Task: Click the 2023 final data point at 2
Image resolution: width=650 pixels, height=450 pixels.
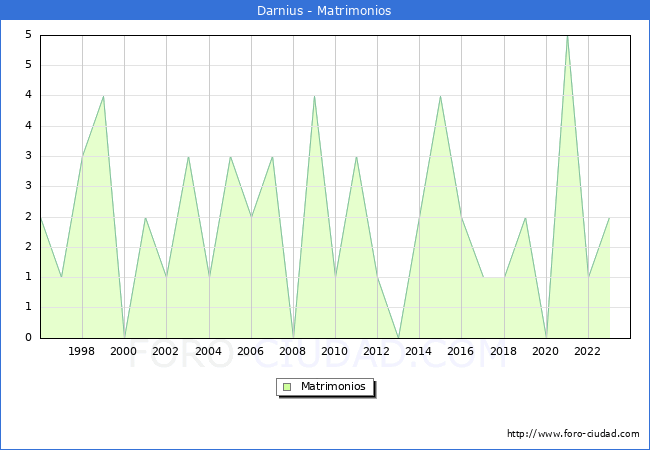Action: [609, 217]
